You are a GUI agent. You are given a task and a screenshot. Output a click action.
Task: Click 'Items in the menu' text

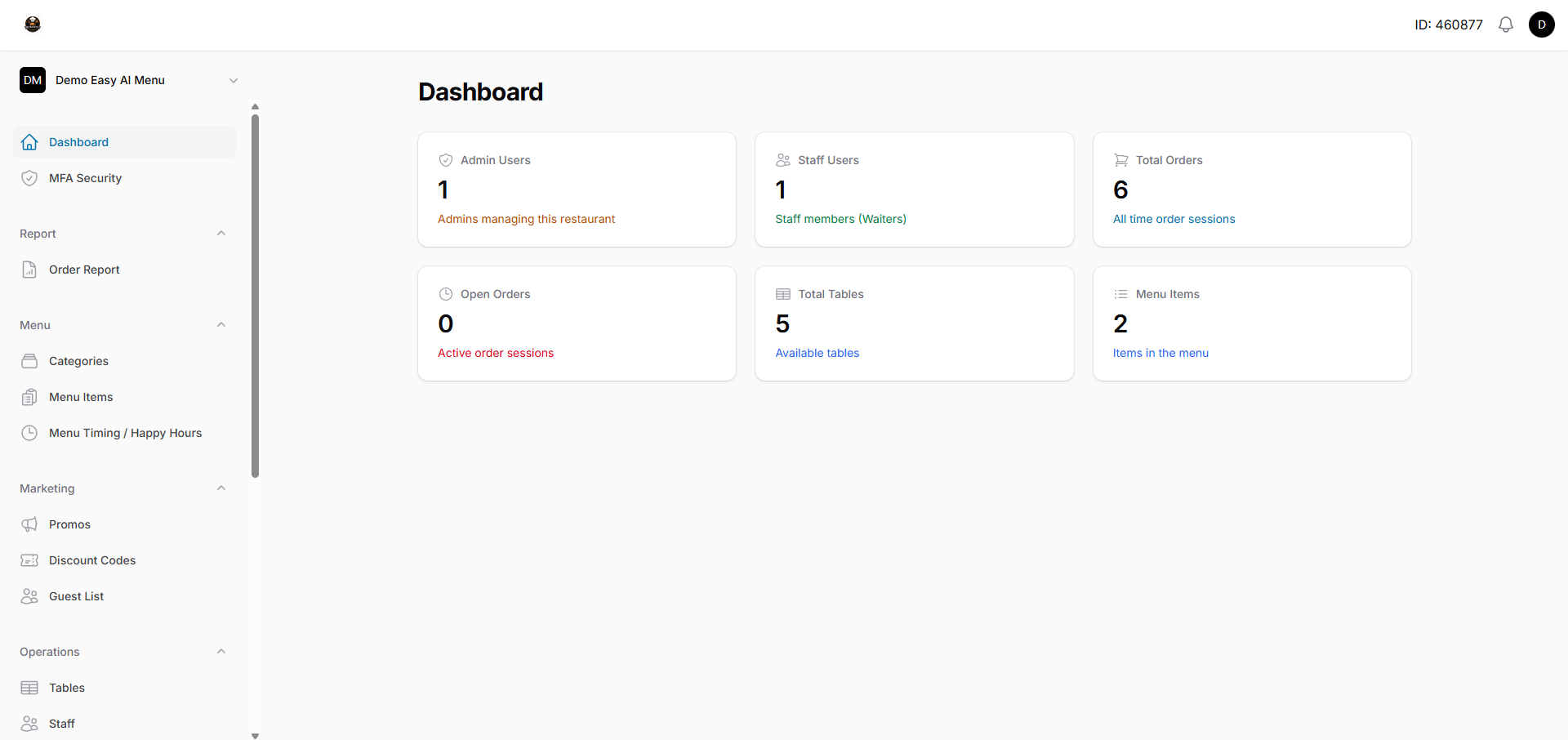[1160, 353]
